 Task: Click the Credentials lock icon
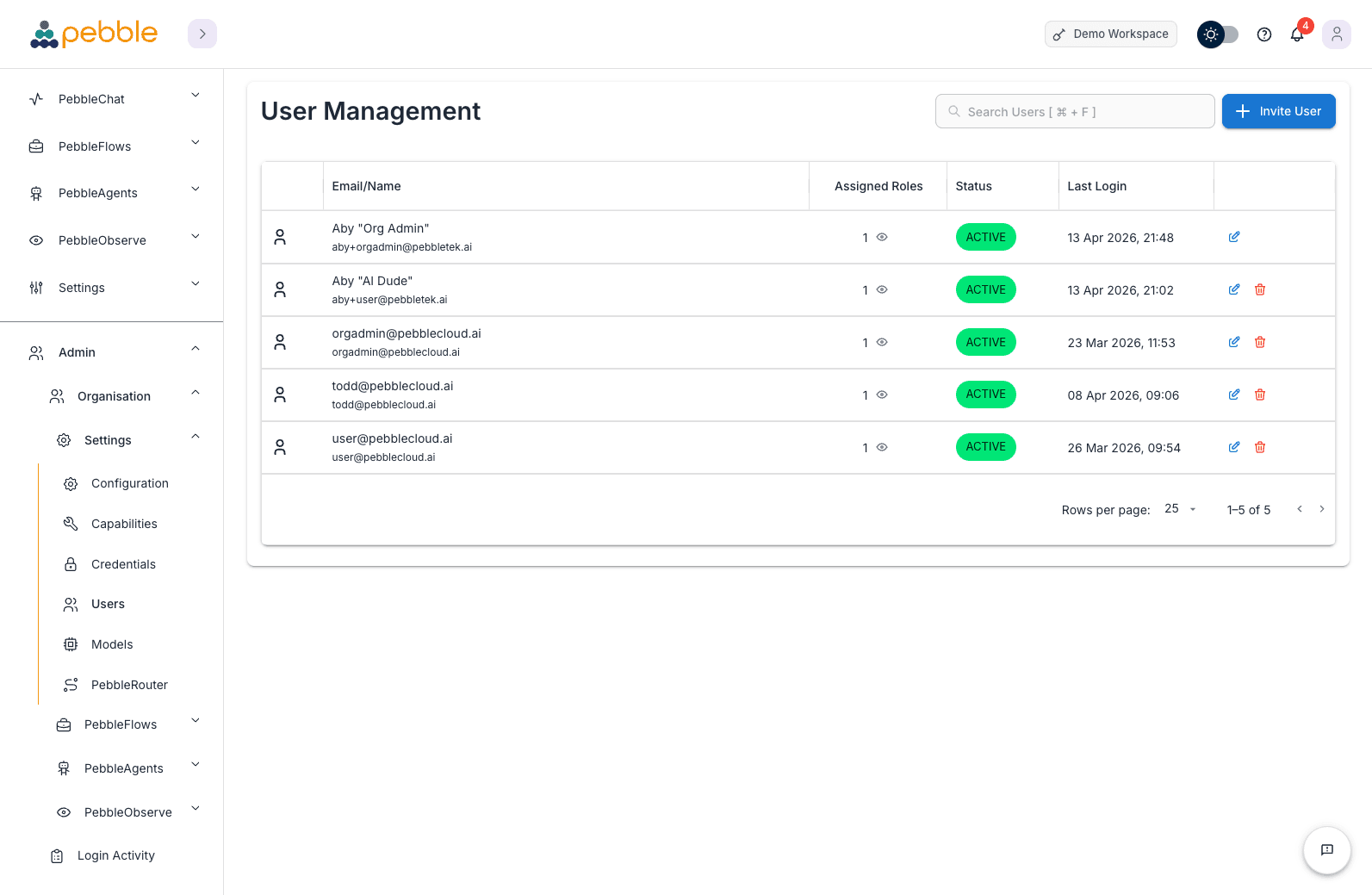coord(71,564)
